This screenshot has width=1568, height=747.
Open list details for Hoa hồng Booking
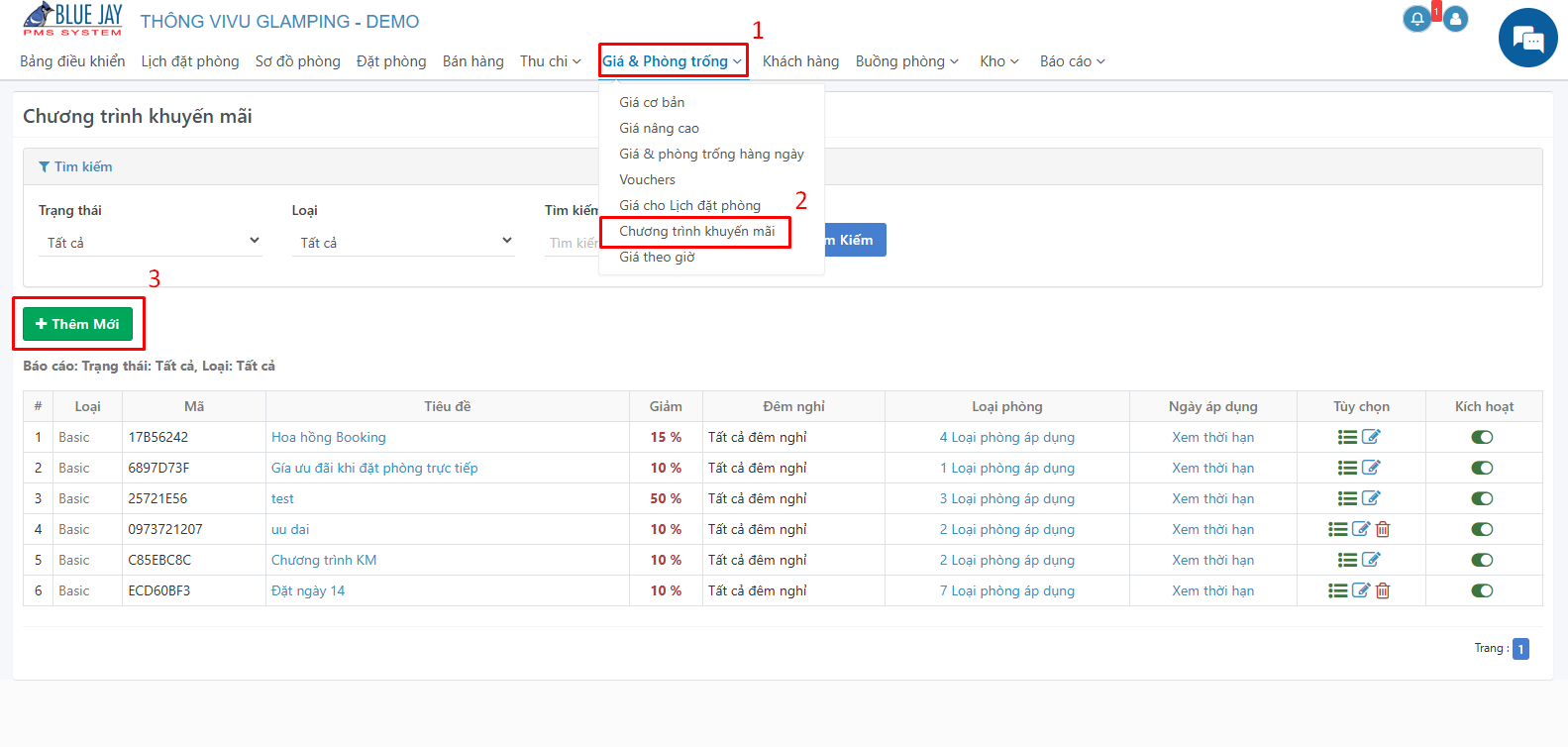pos(1347,437)
